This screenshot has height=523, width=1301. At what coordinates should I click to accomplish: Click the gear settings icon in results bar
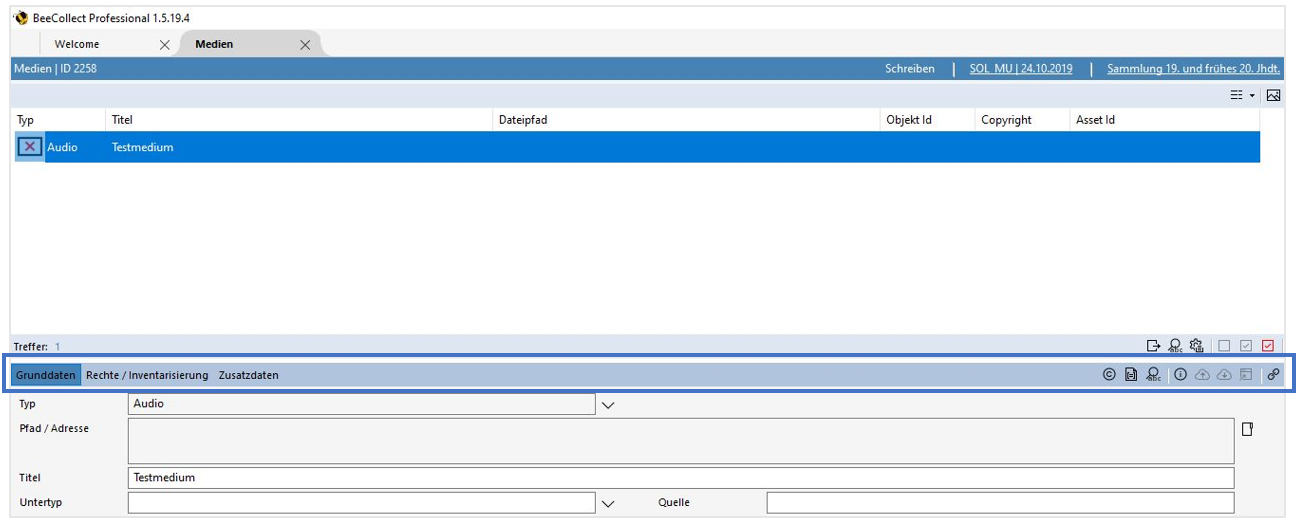[1196, 346]
